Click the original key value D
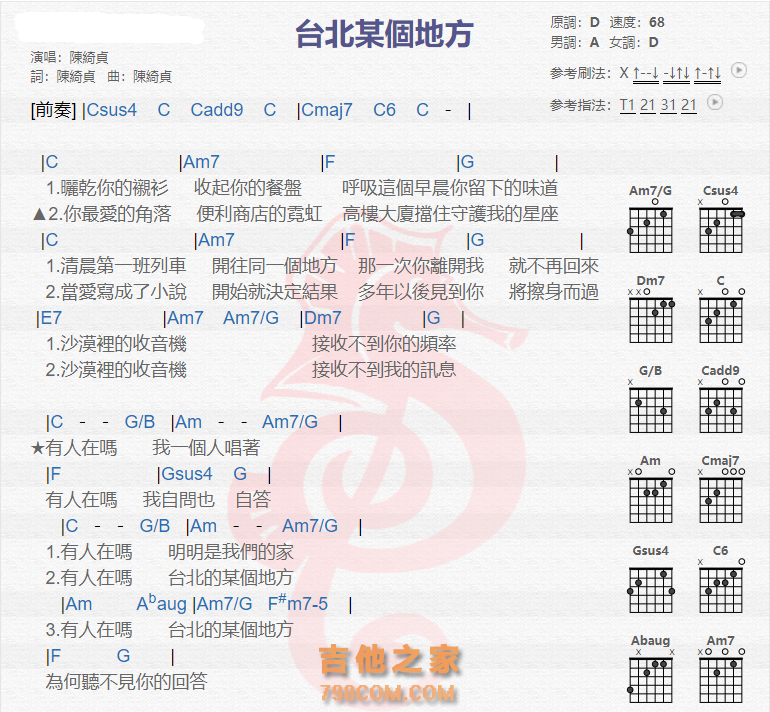 coord(595,22)
